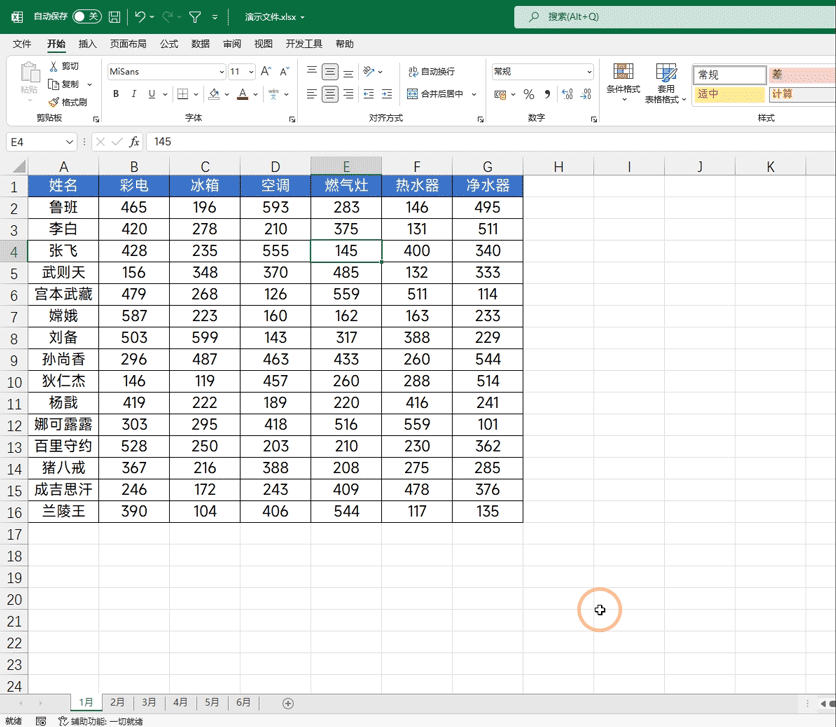836x727 pixels.
Task: Switch to the 3月 sheet tab
Action: (x=149, y=702)
